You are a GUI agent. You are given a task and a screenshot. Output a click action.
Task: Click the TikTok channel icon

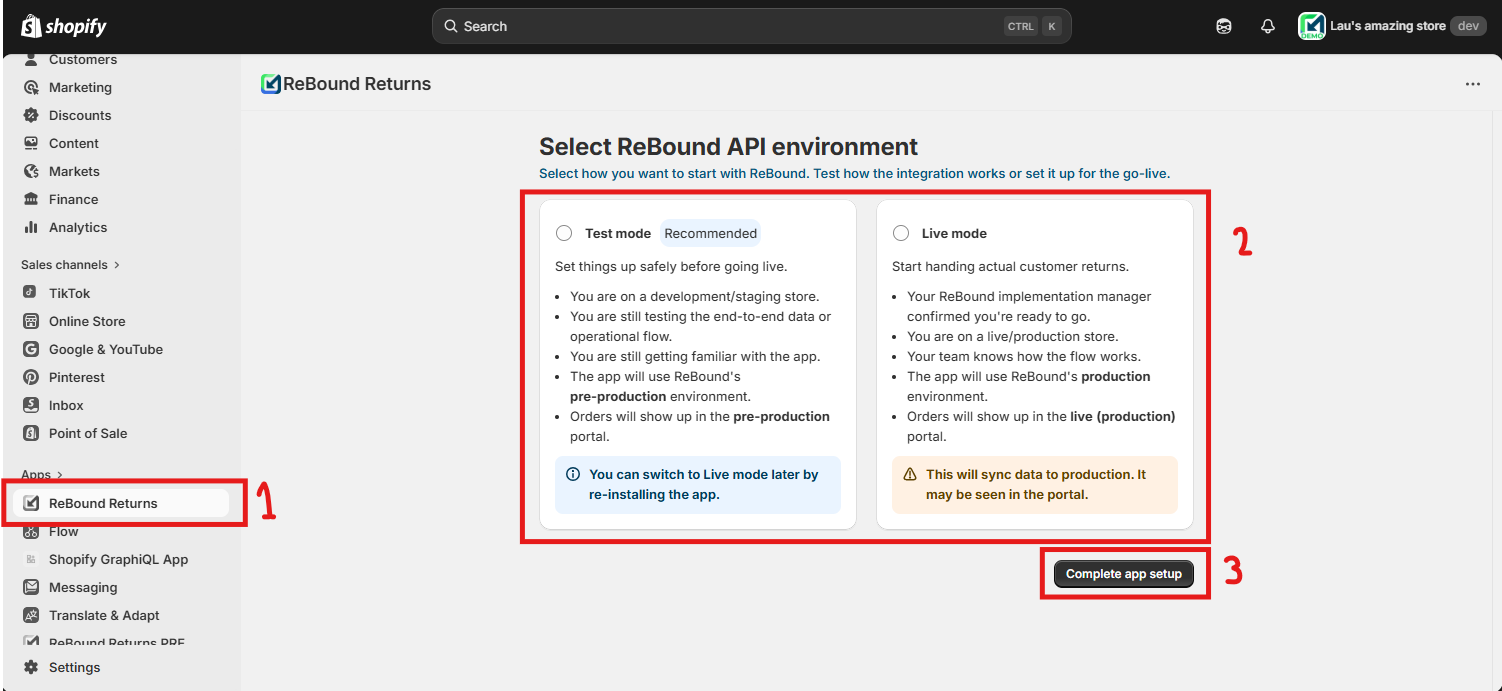[31, 293]
